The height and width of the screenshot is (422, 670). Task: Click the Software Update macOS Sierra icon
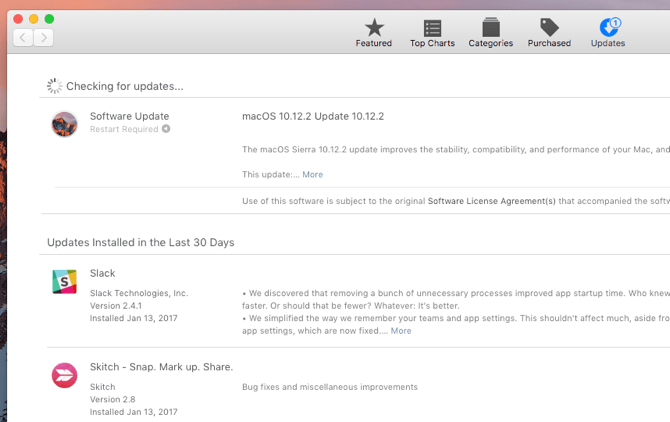tap(64, 124)
